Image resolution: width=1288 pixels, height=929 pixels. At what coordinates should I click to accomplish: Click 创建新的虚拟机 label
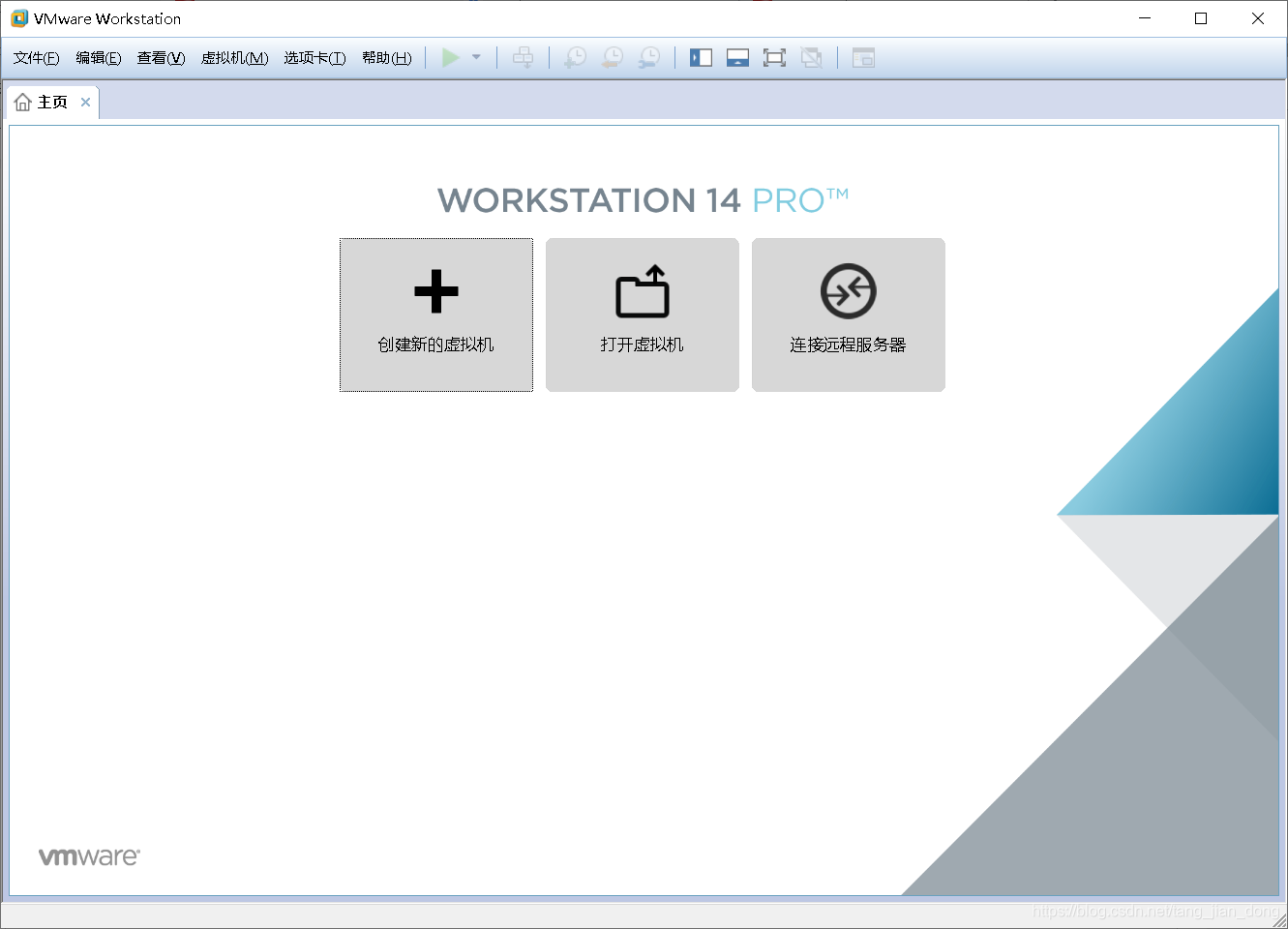tap(436, 345)
